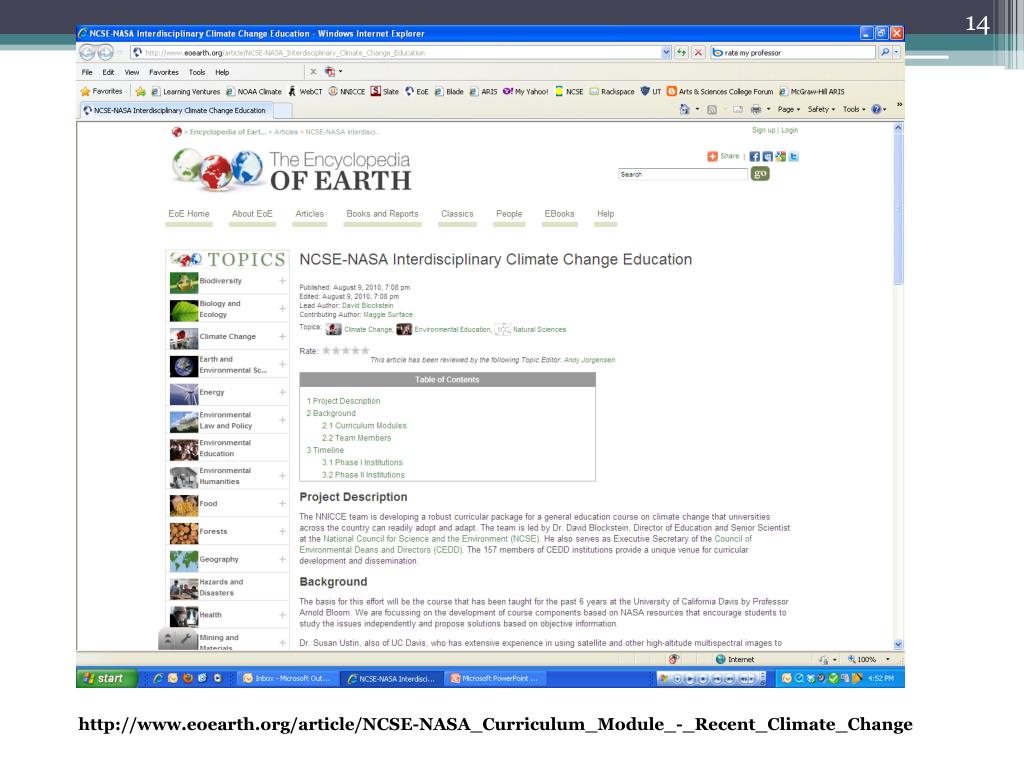Click the IE refresh button beside address bar
The width and height of the screenshot is (1024, 768).
pos(681,52)
